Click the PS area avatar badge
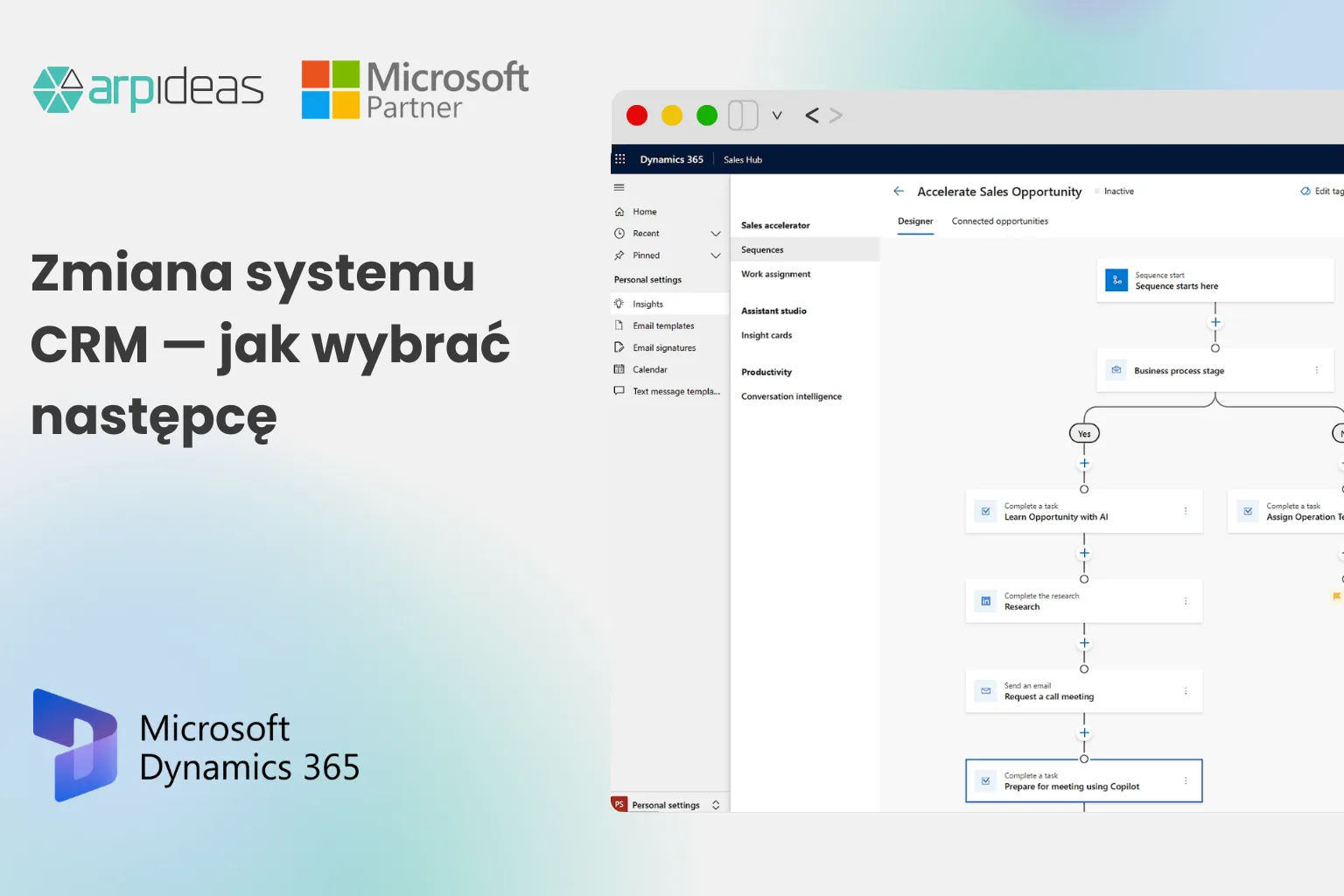This screenshot has height=896, width=1344. 619,804
